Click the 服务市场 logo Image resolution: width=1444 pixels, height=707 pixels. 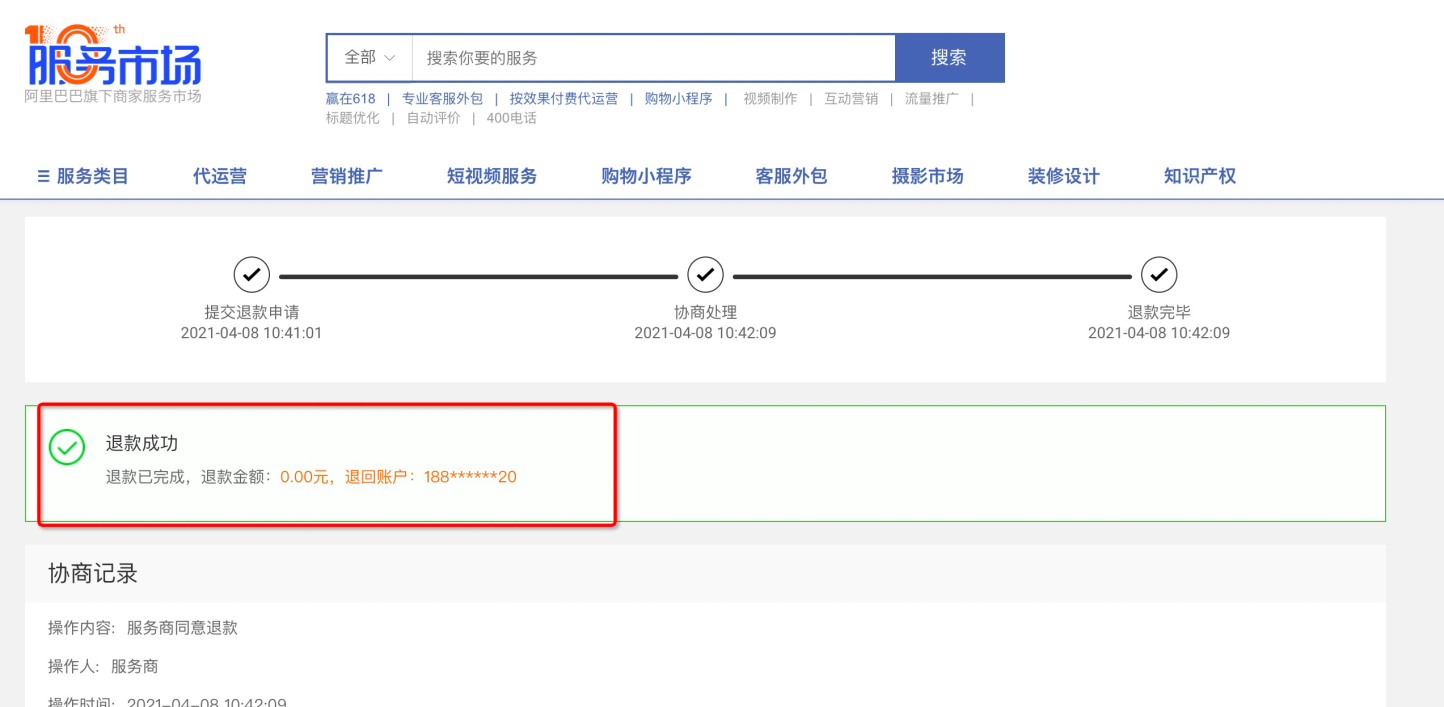point(113,60)
